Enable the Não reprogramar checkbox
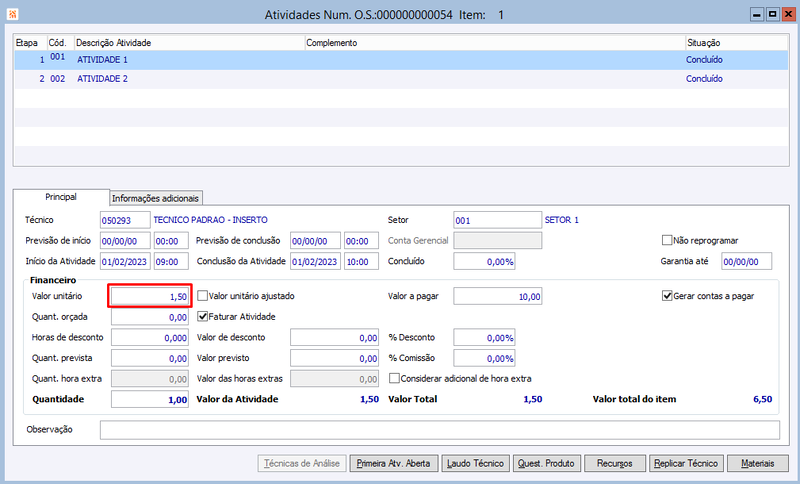 [x=667, y=240]
